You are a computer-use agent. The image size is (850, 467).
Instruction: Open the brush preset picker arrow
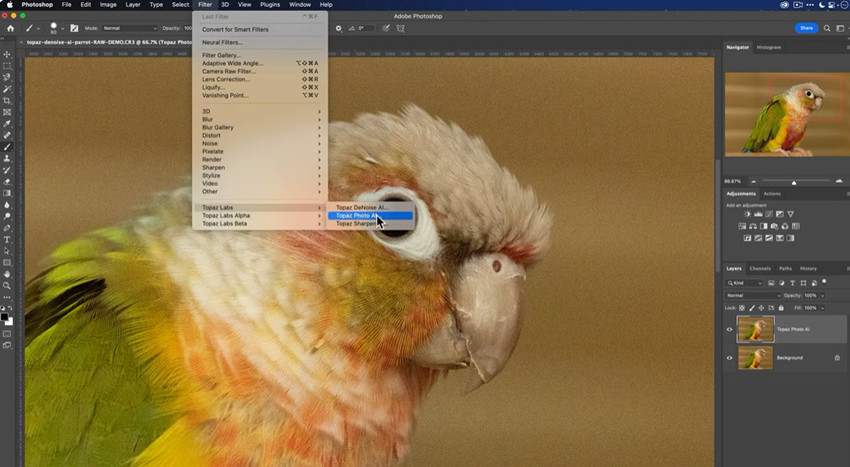[62, 28]
